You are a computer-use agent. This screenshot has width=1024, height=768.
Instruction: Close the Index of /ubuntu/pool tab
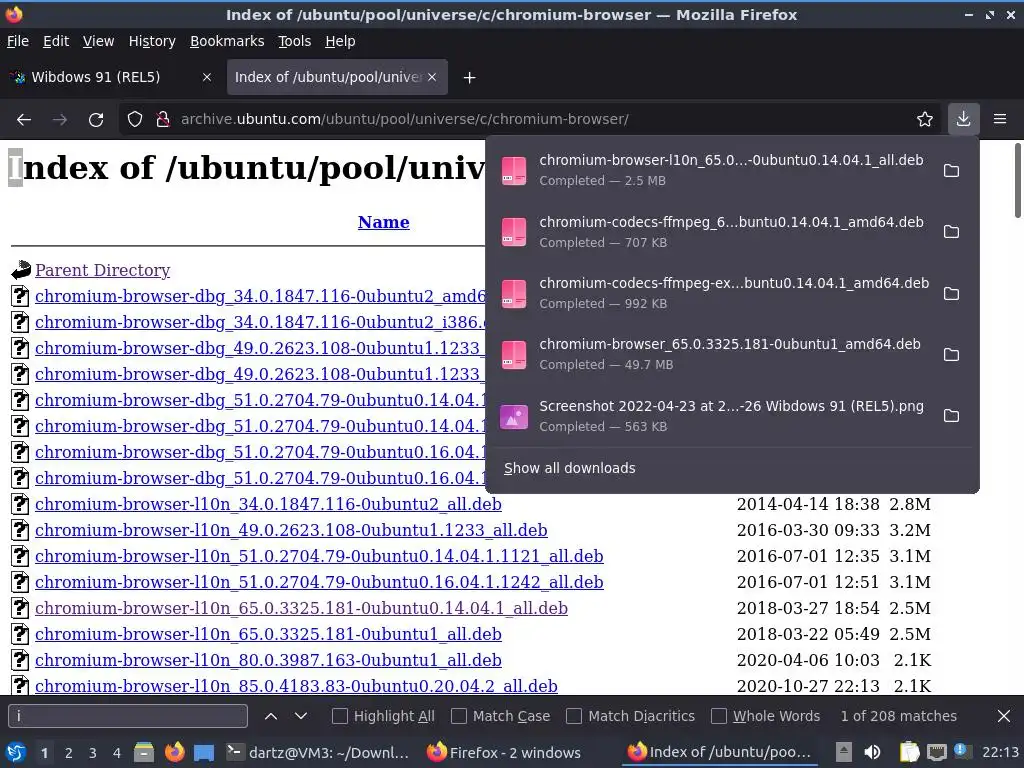[x=432, y=77]
